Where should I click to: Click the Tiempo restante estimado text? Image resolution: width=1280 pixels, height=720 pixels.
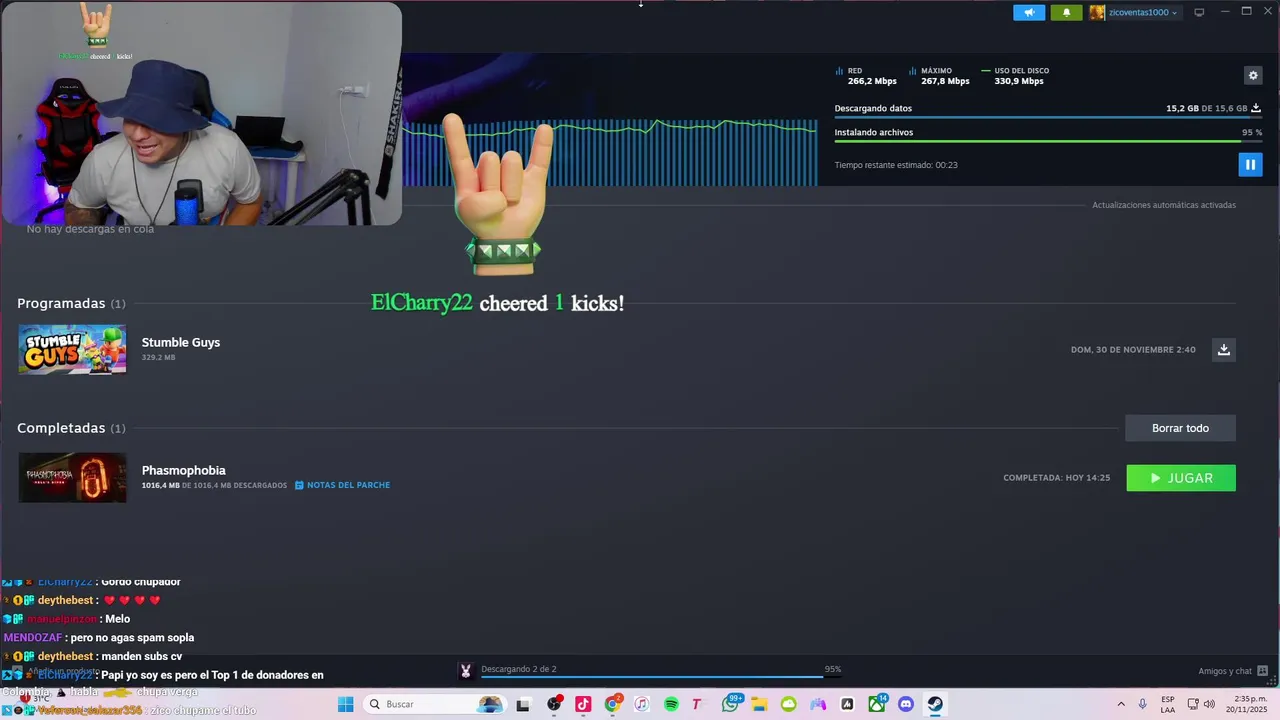[x=896, y=165]
